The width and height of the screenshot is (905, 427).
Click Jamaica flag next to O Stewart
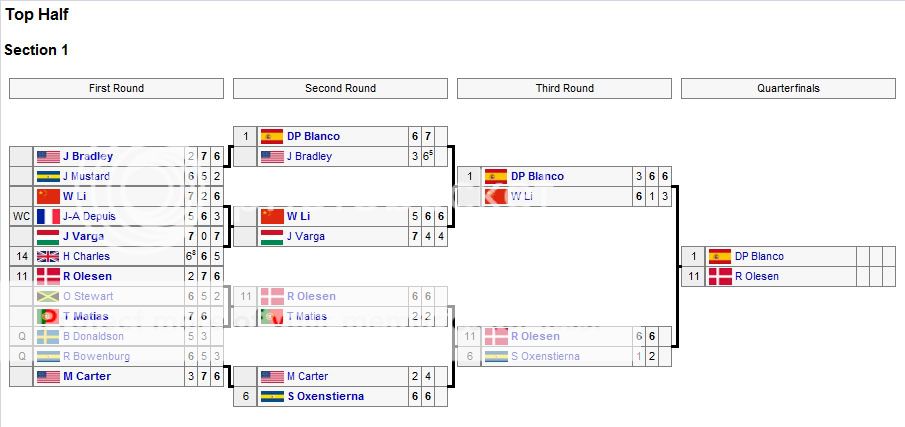[x=48, y=297]
